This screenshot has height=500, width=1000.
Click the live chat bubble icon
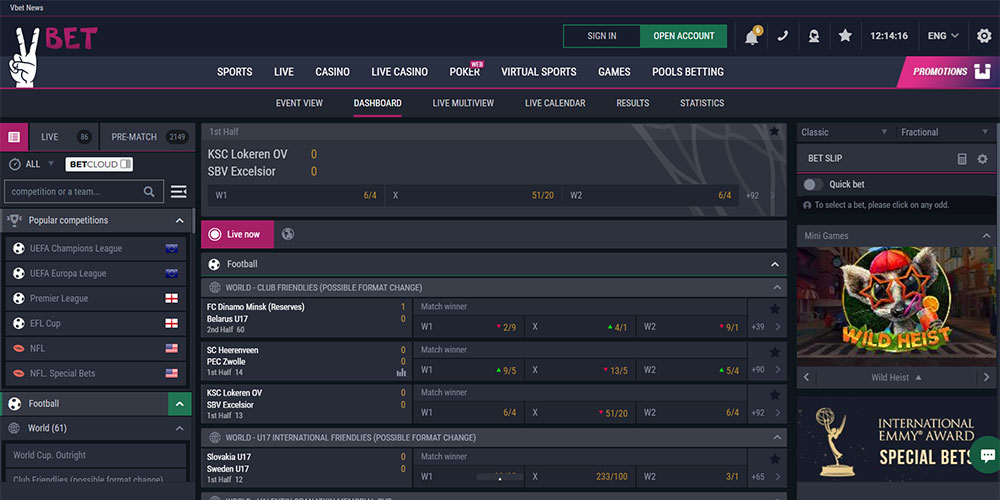click(x=985, y=453)
